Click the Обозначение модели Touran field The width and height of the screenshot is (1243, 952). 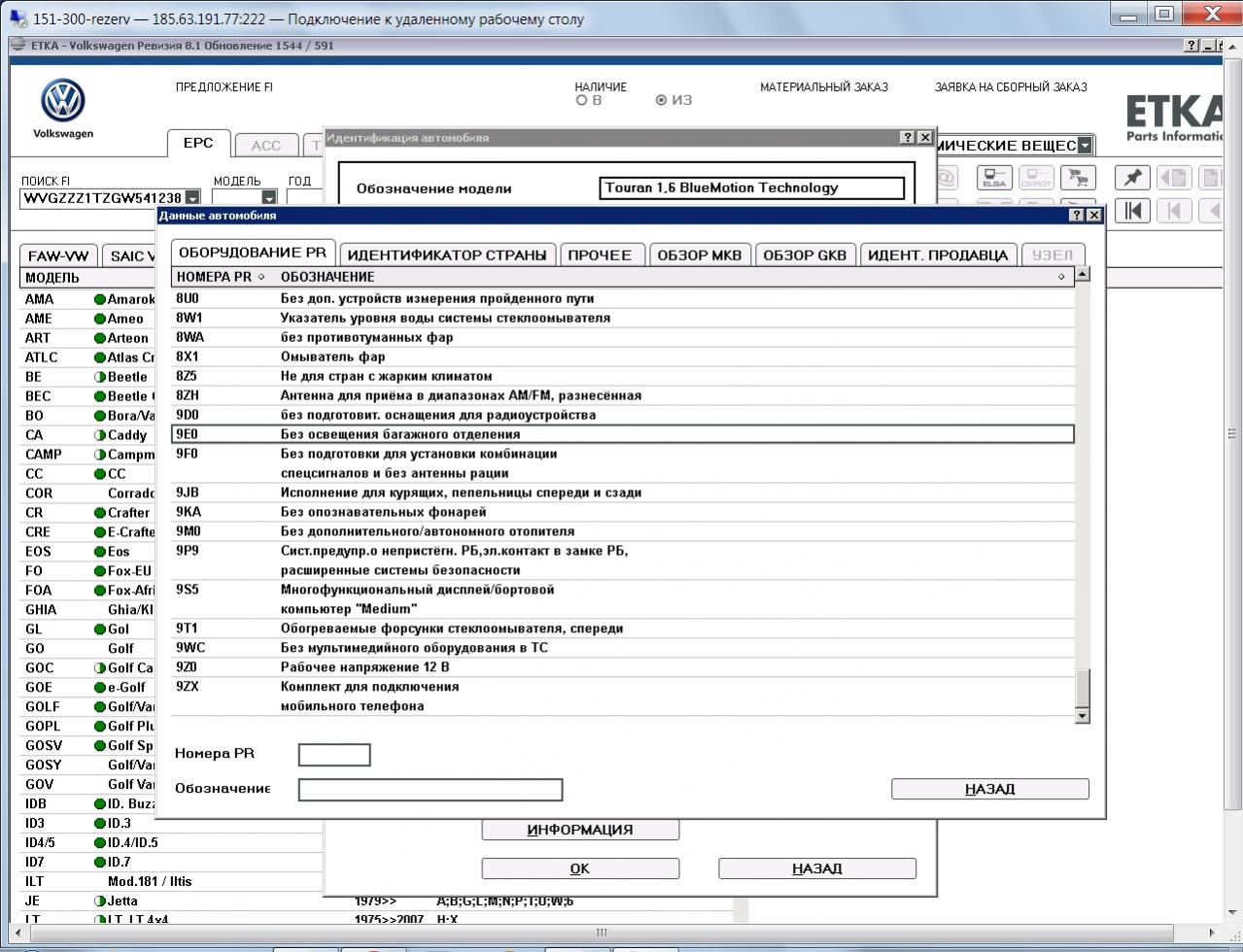pos(752,188)
